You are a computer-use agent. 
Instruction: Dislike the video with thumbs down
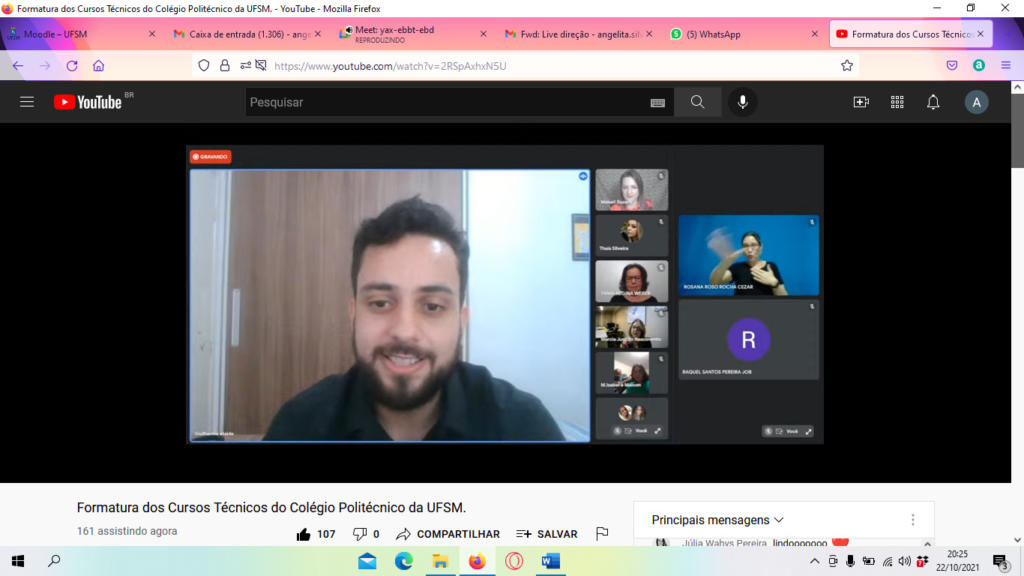(x=360, y=534)
